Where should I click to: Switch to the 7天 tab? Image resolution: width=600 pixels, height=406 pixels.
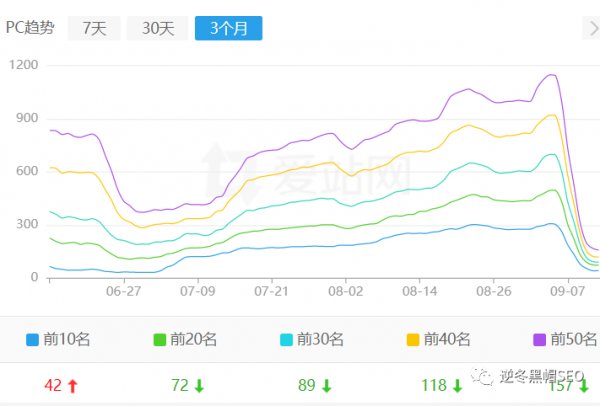coord(93,28)
